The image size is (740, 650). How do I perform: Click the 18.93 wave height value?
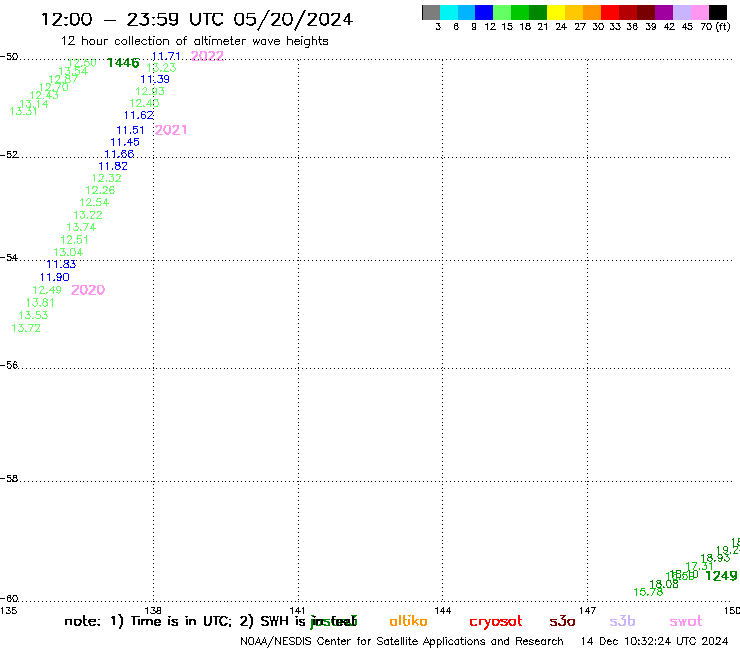715,558
